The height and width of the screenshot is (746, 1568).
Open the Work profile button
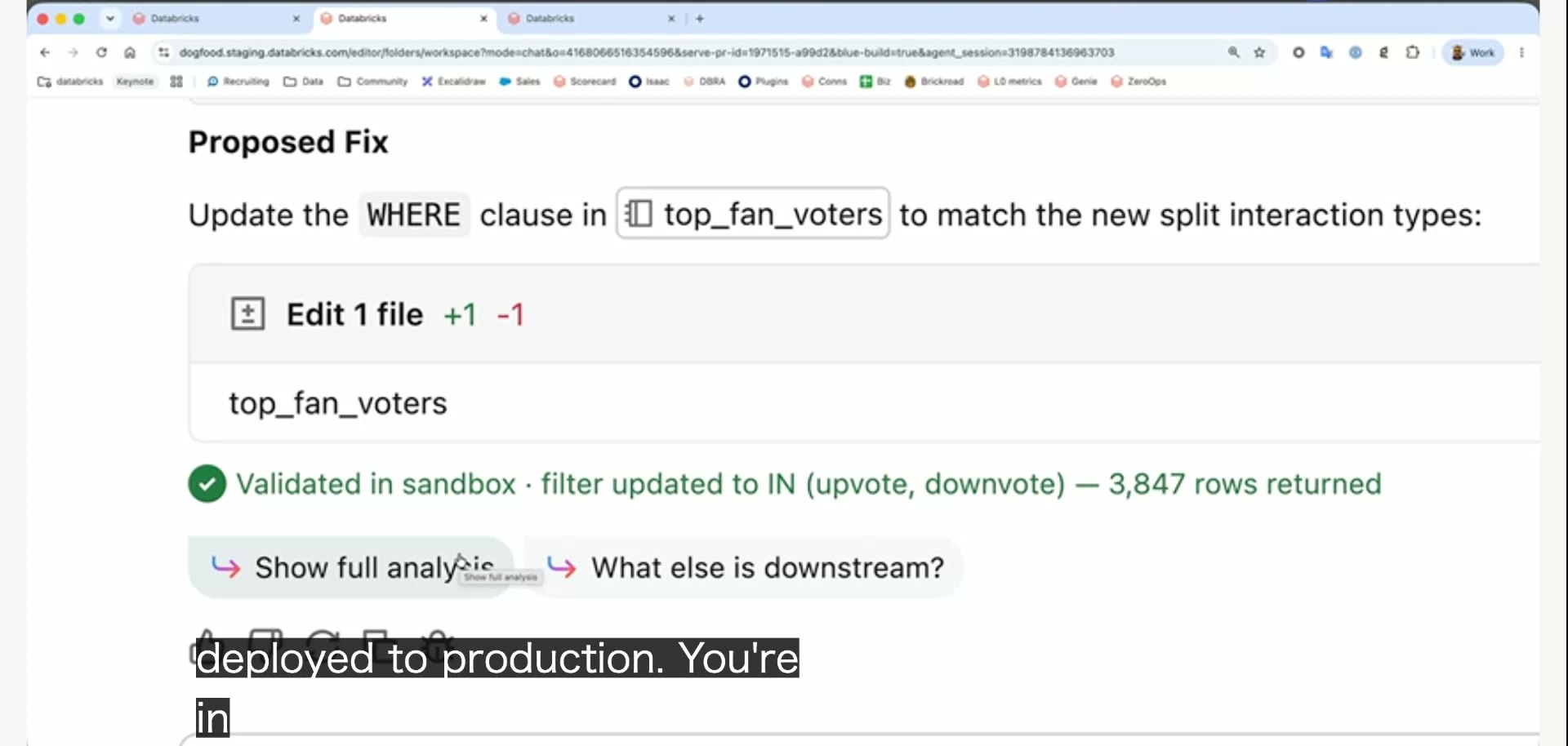[x=1473, y=52]
